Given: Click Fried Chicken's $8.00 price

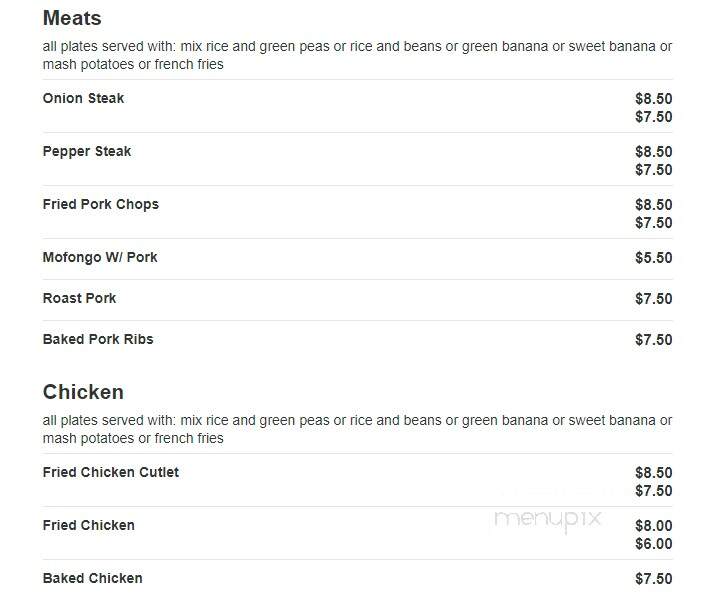Looking at the screenshot, I should [x=654, y=526].
